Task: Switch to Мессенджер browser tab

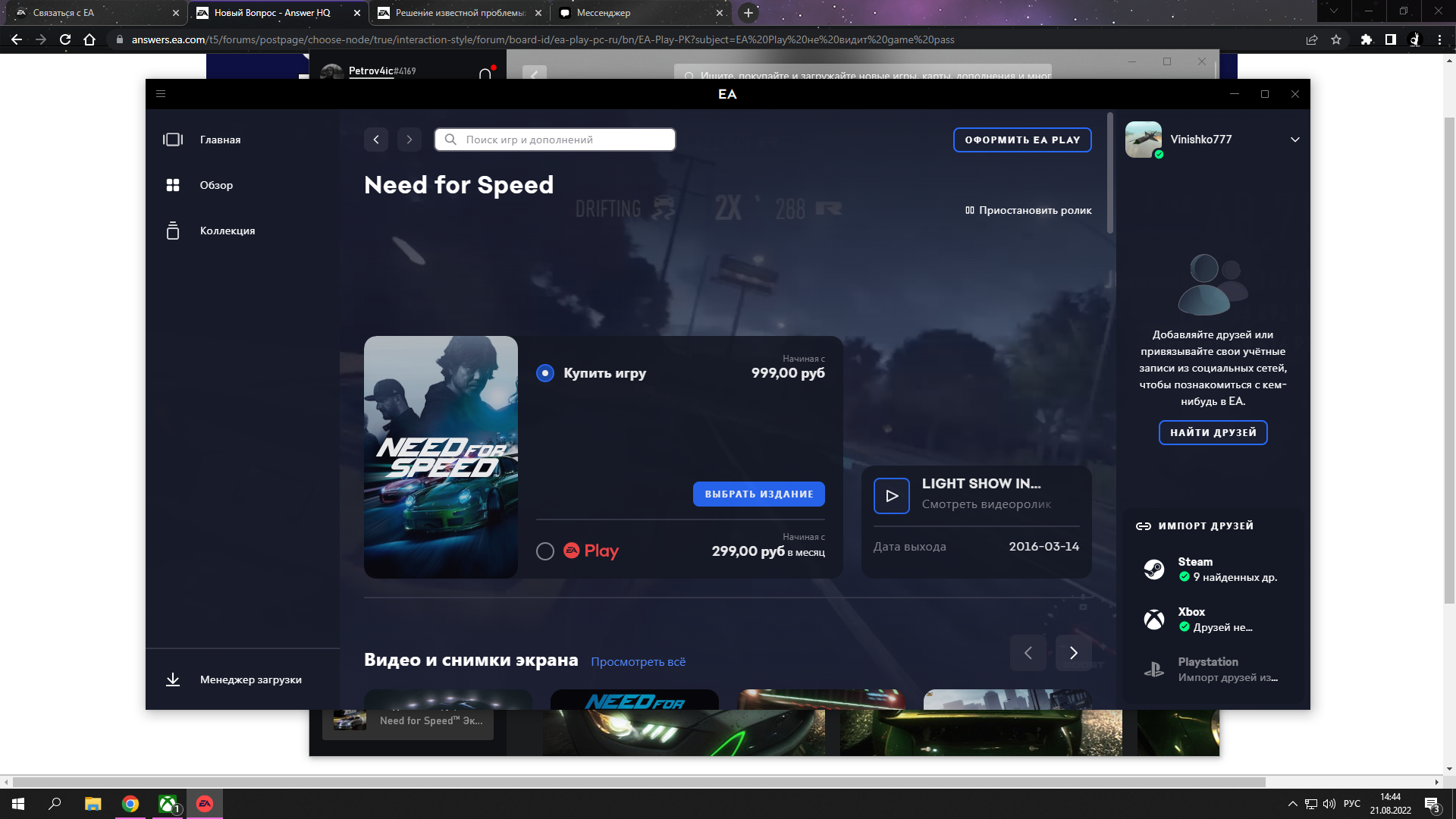Action: pyautogui.click(x=641, y=13)
